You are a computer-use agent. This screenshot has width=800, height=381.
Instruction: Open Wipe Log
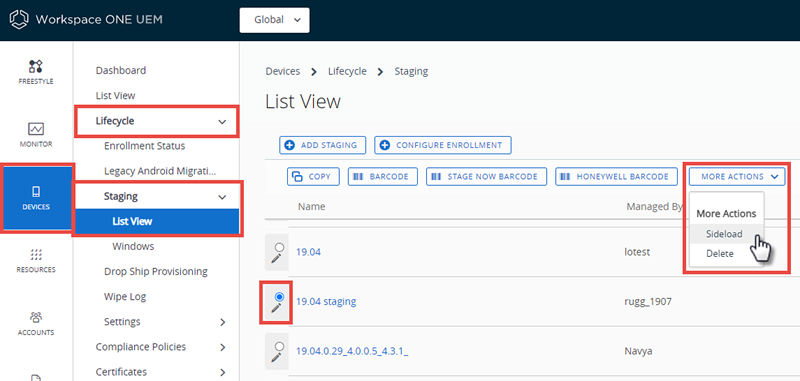point(125,296)
